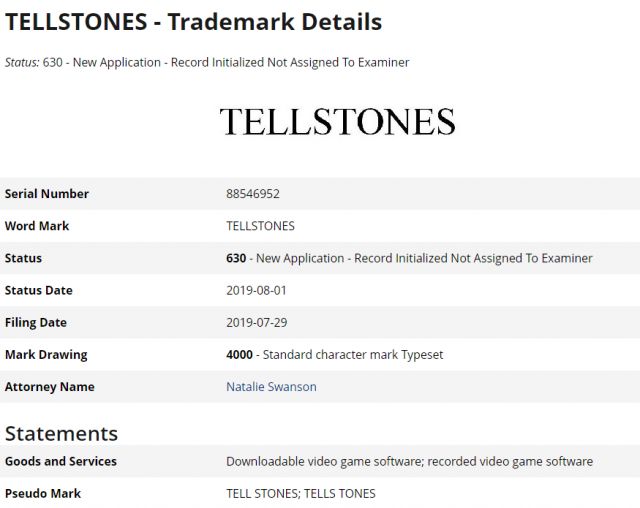Click the Filing Date row label
The image size is (640, 508).
[x=36, y=323]
